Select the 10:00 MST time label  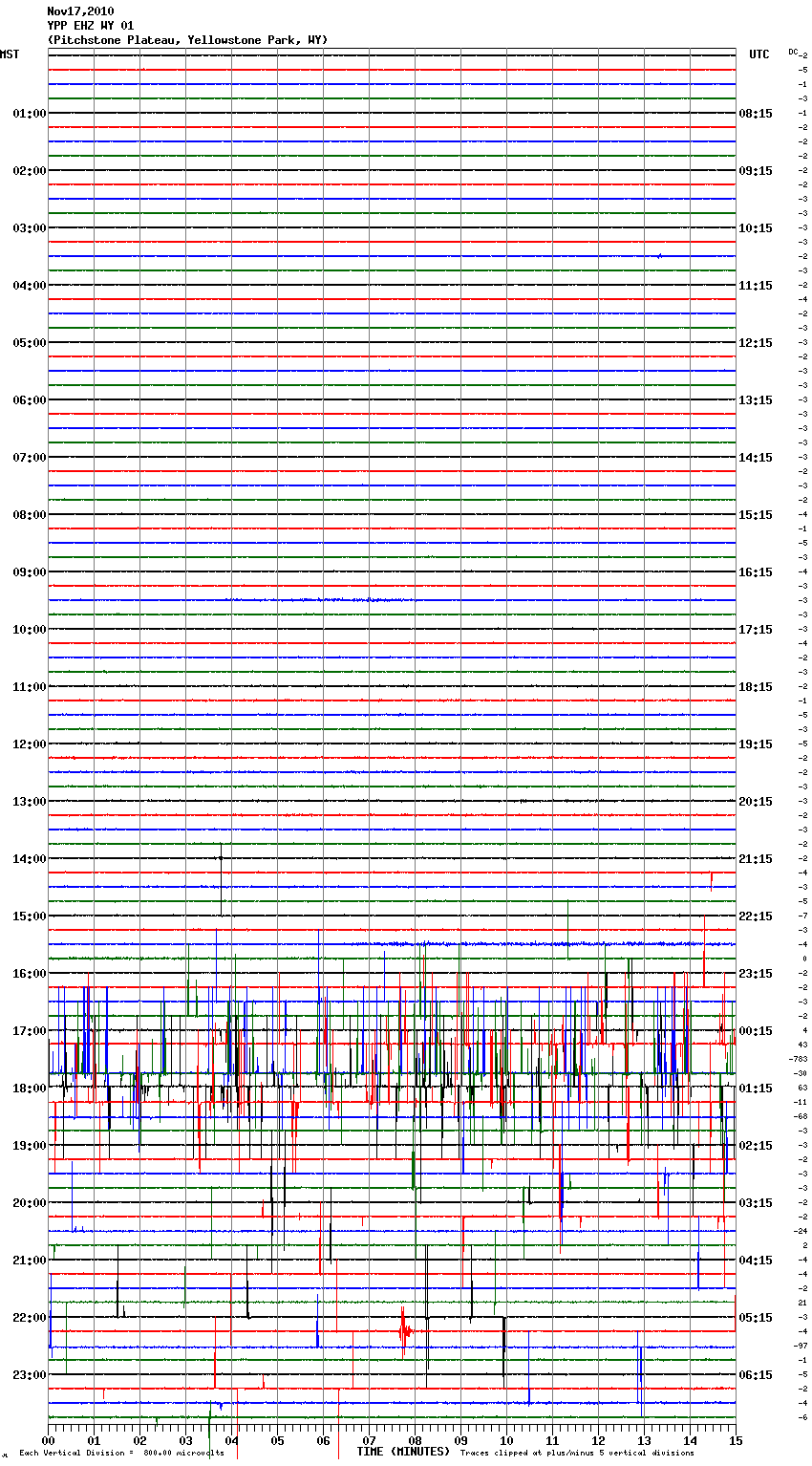[30, 630]
